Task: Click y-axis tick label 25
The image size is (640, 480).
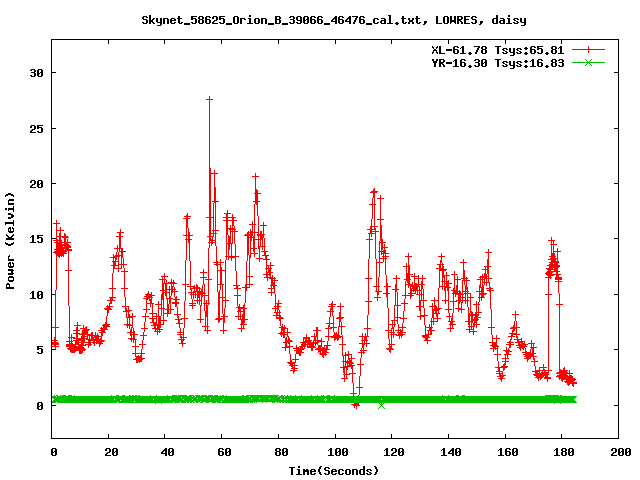Action: (x=36, y=129)
